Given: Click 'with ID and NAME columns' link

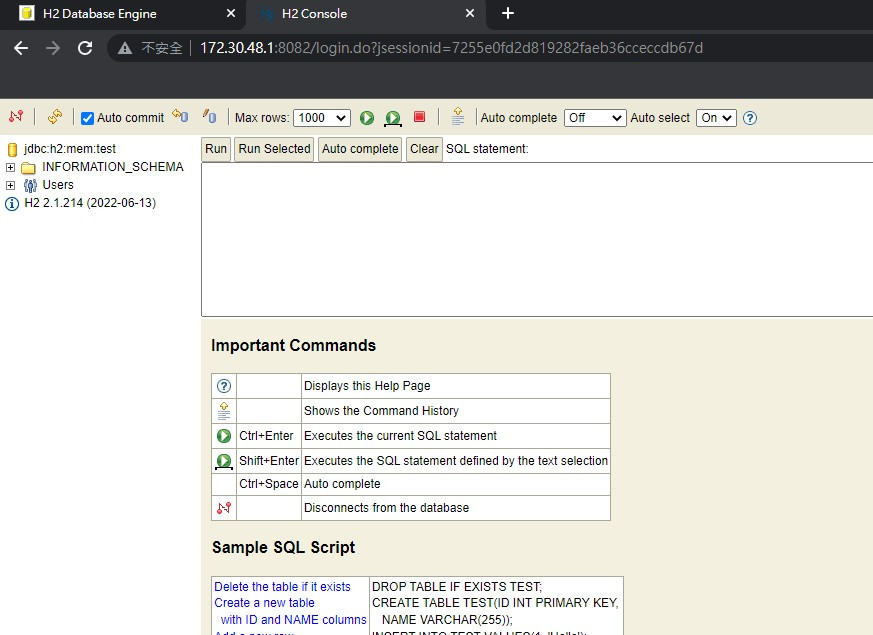Looking at the screenshot, I should pyautogui.click(x=293, y=619).
